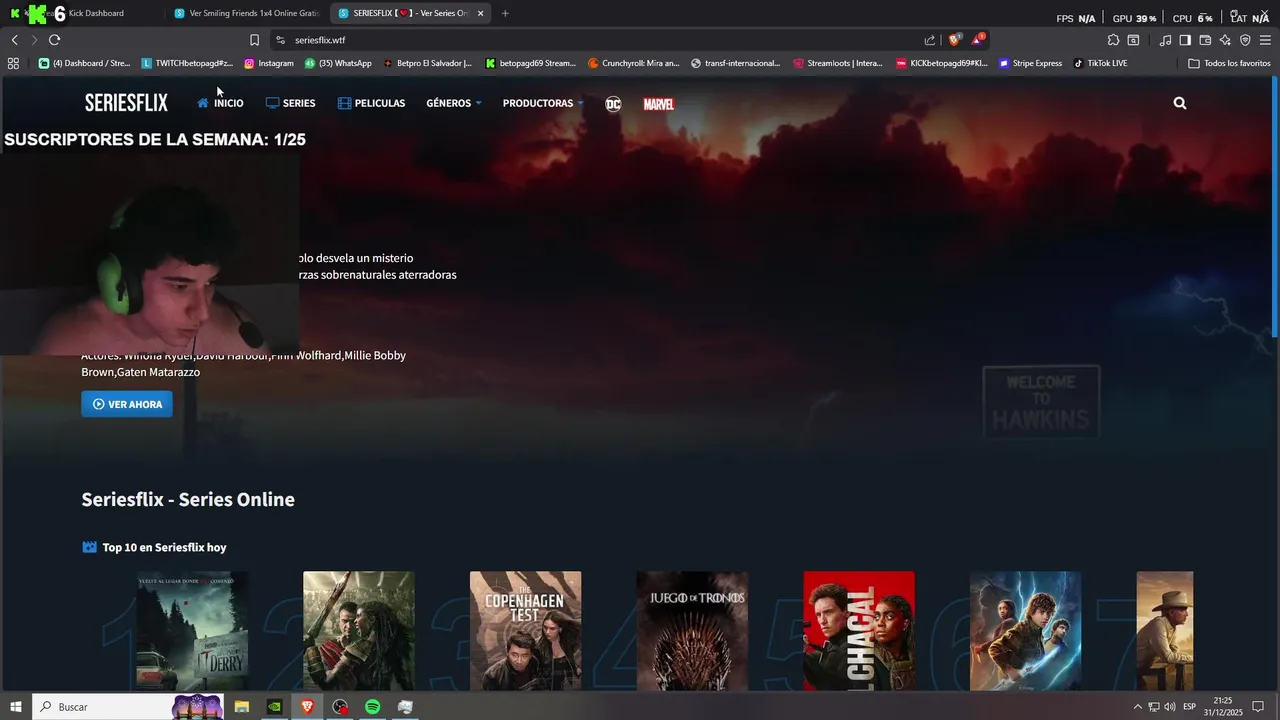Open the Juego de Tronos poster
This screenshot has height=720, width=1280.
tap(692, 631)
